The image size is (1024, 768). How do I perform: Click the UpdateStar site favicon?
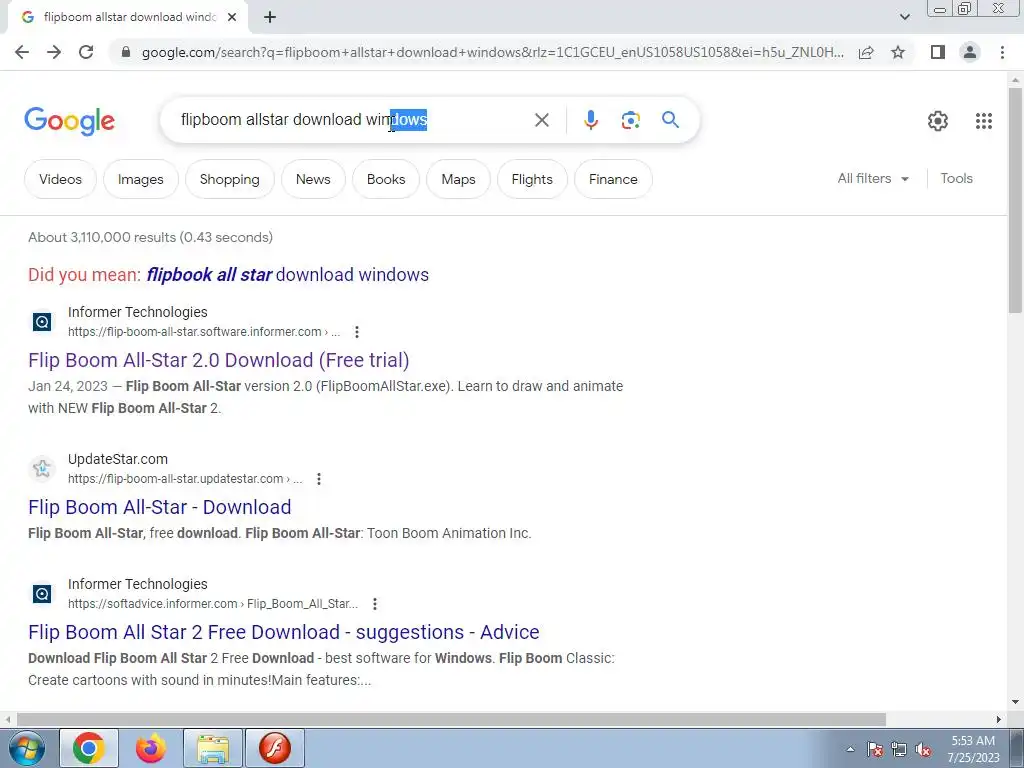pyautogui.click(x=42, y=468)
